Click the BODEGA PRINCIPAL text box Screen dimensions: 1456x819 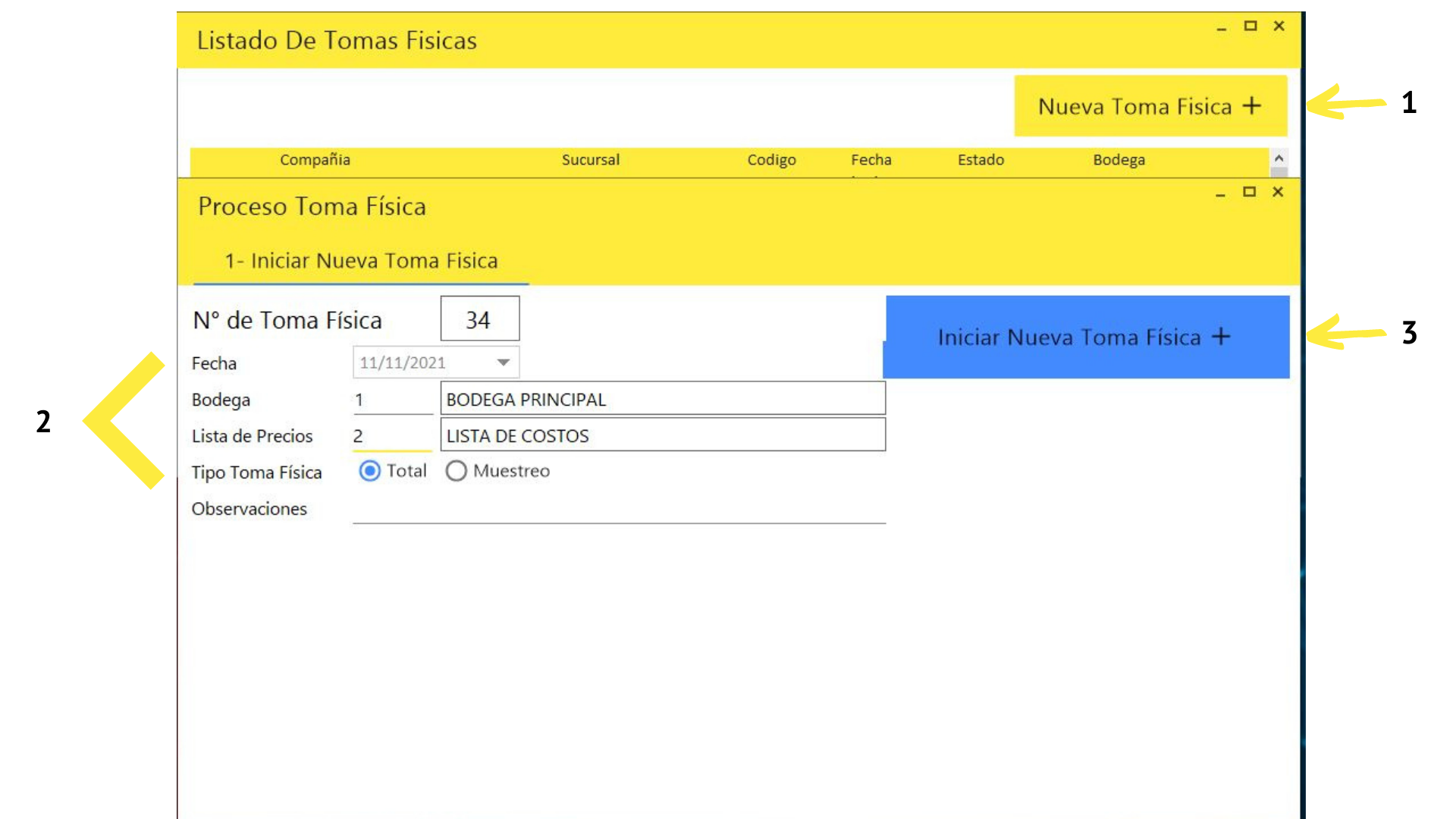click(x=662, y=399)
